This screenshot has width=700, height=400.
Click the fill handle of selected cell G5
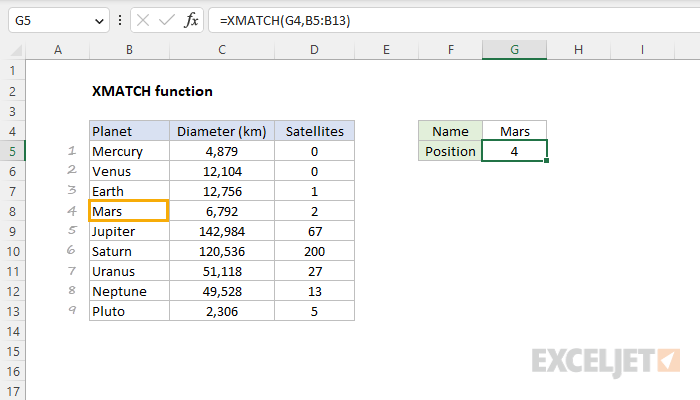546,161
